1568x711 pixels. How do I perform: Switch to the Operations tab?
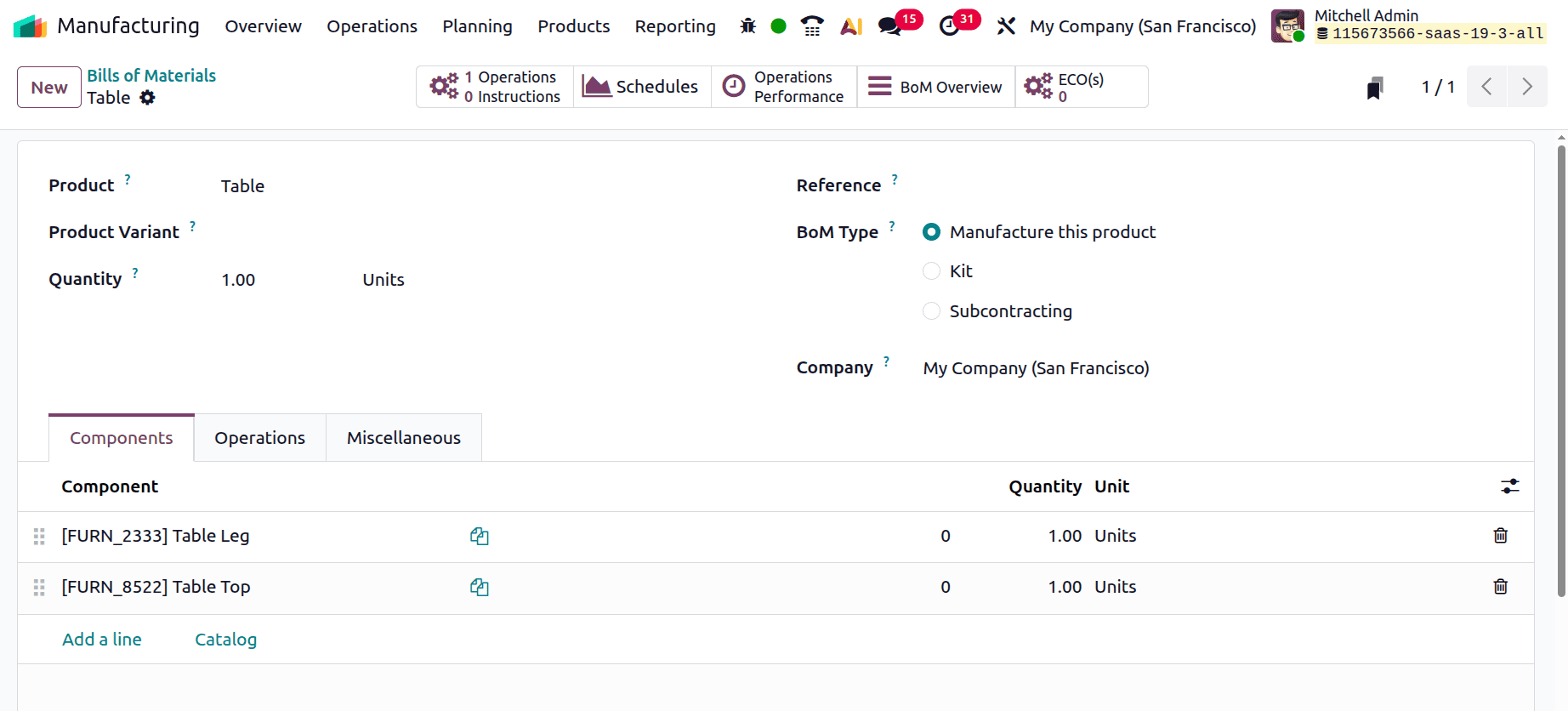click(259, 438)
